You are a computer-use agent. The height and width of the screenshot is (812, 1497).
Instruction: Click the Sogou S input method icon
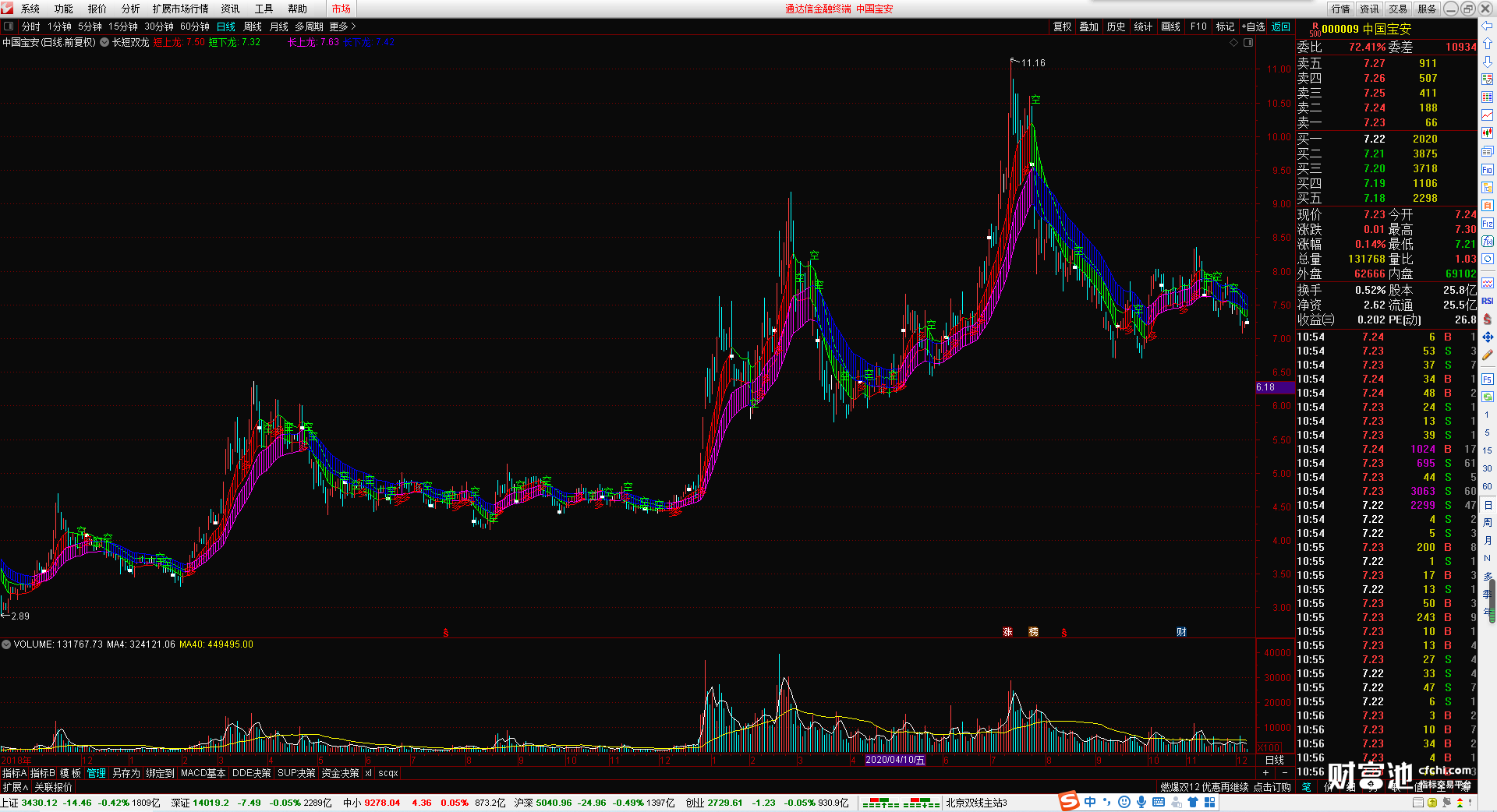coord(1069,801)
